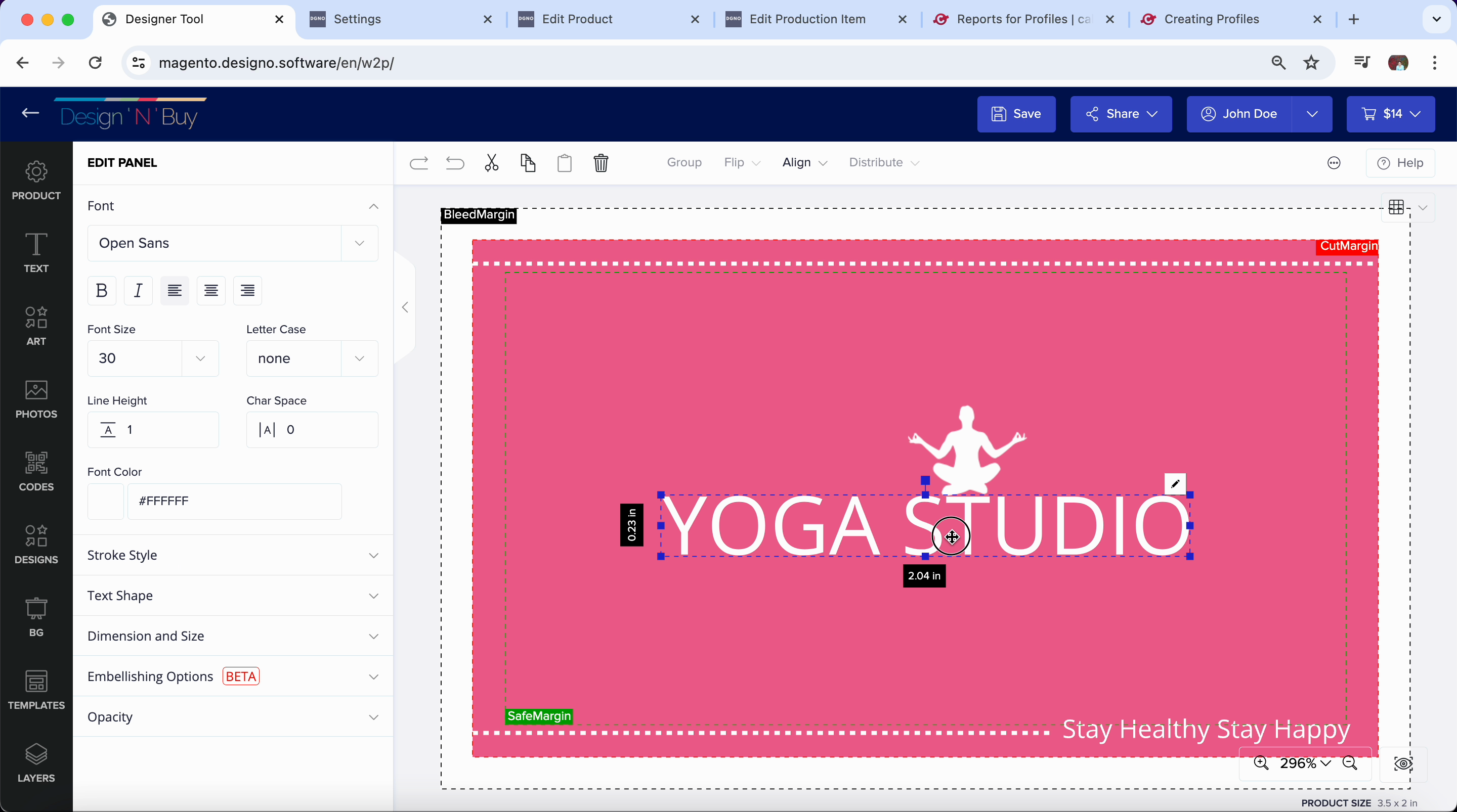Toggle the preview eye icon

point(1403,763)
